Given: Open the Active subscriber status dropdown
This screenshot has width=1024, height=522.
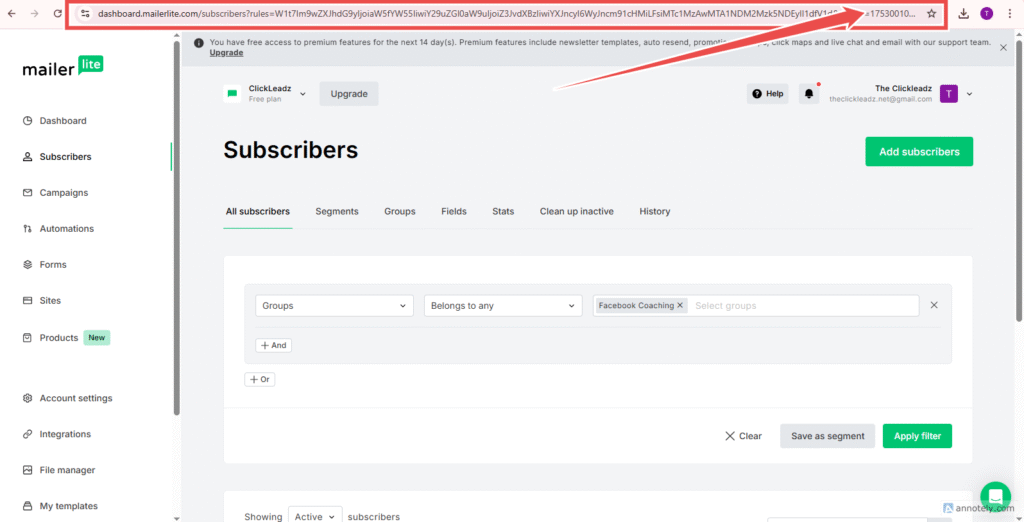Looking at the screenshot, I should [x=315, y=516].
